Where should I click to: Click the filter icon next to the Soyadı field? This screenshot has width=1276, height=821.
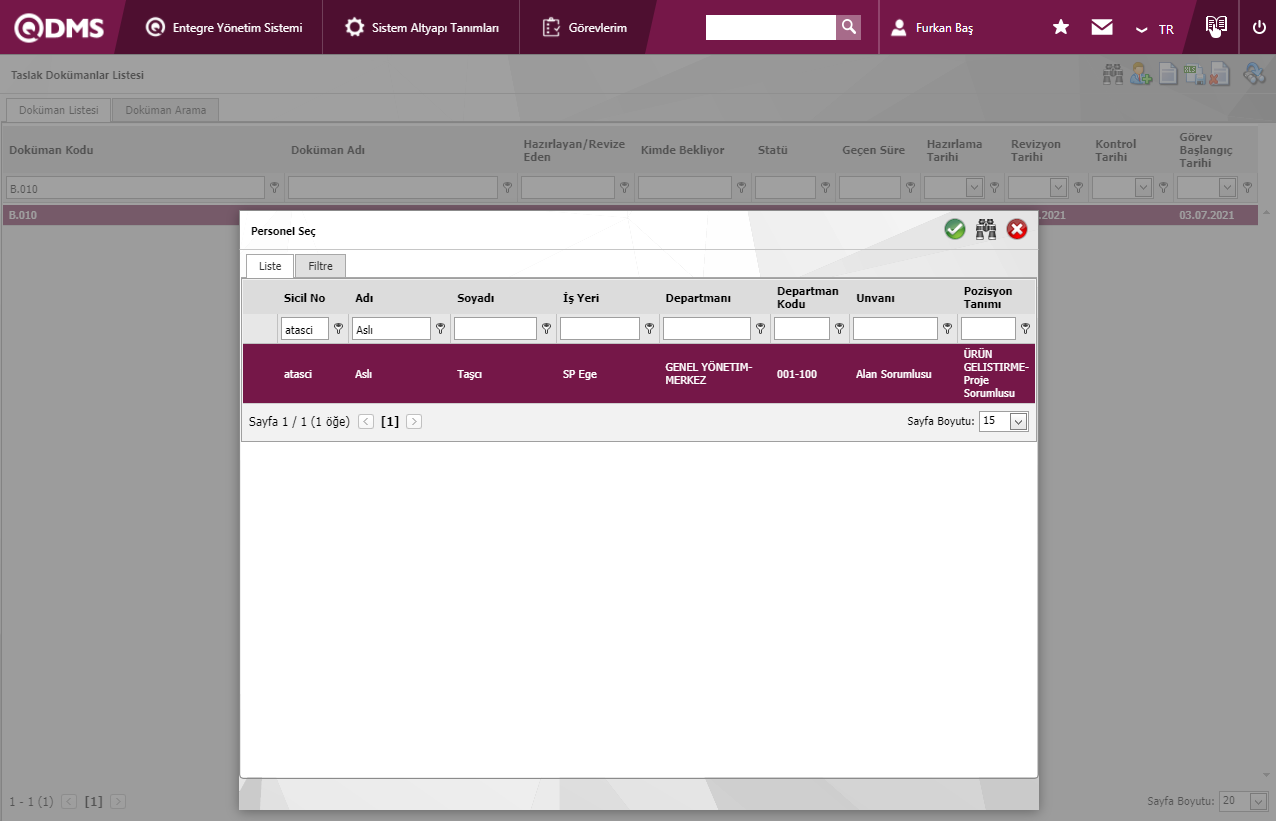[546, 328]
